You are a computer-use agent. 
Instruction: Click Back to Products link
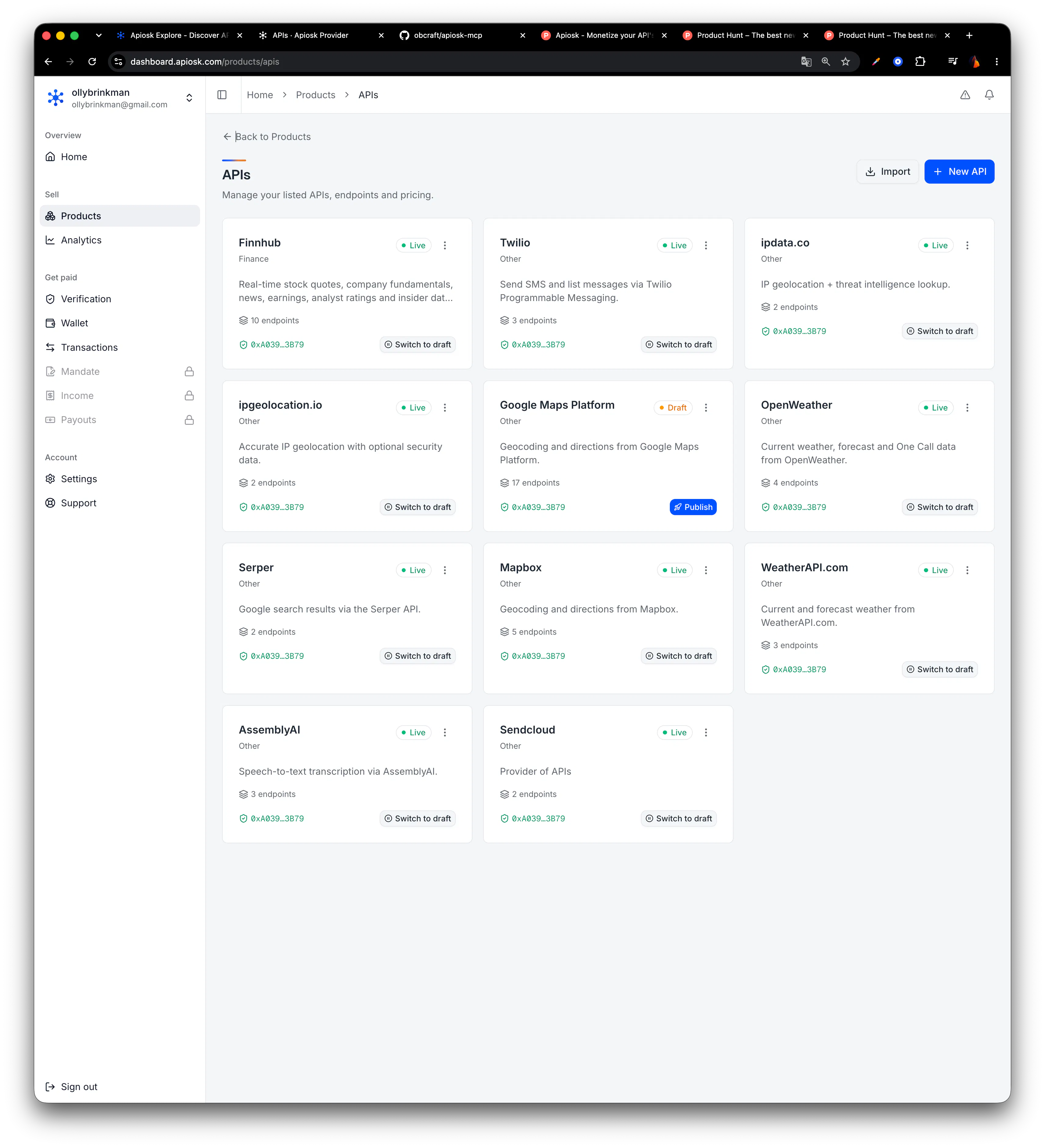coord(267,137)
